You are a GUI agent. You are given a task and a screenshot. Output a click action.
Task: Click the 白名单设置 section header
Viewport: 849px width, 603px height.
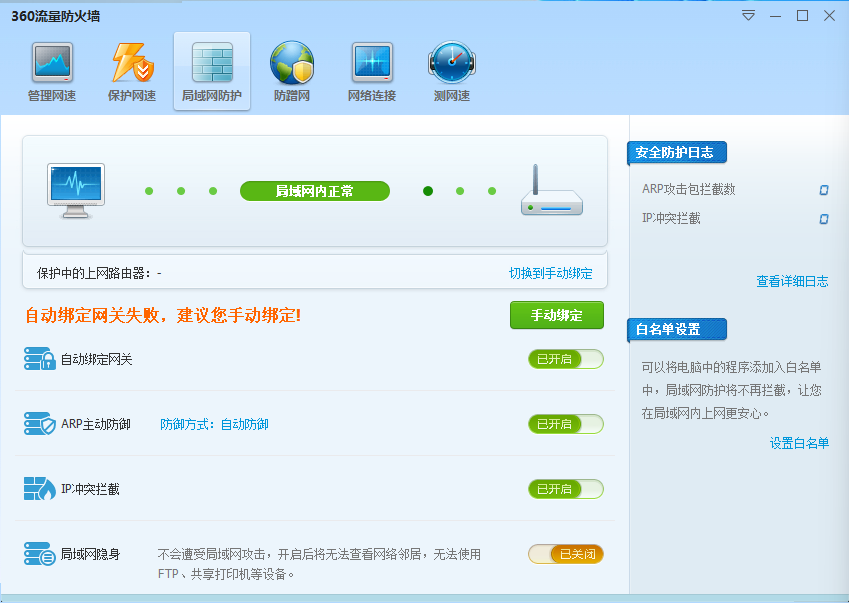click(677, 329)
